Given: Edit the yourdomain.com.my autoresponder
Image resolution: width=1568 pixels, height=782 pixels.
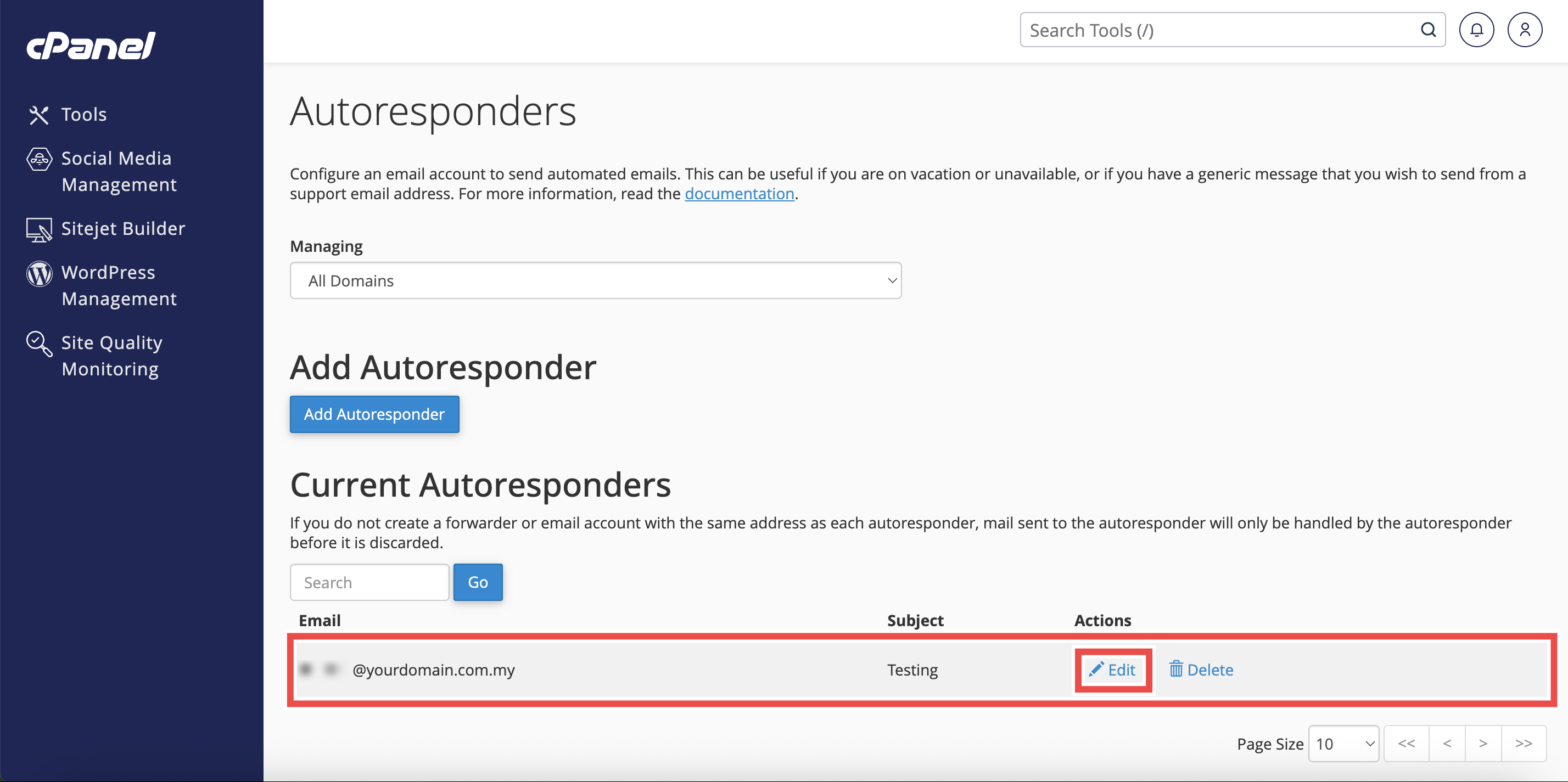Looking at the screenshot, I should coord(1113,670).
